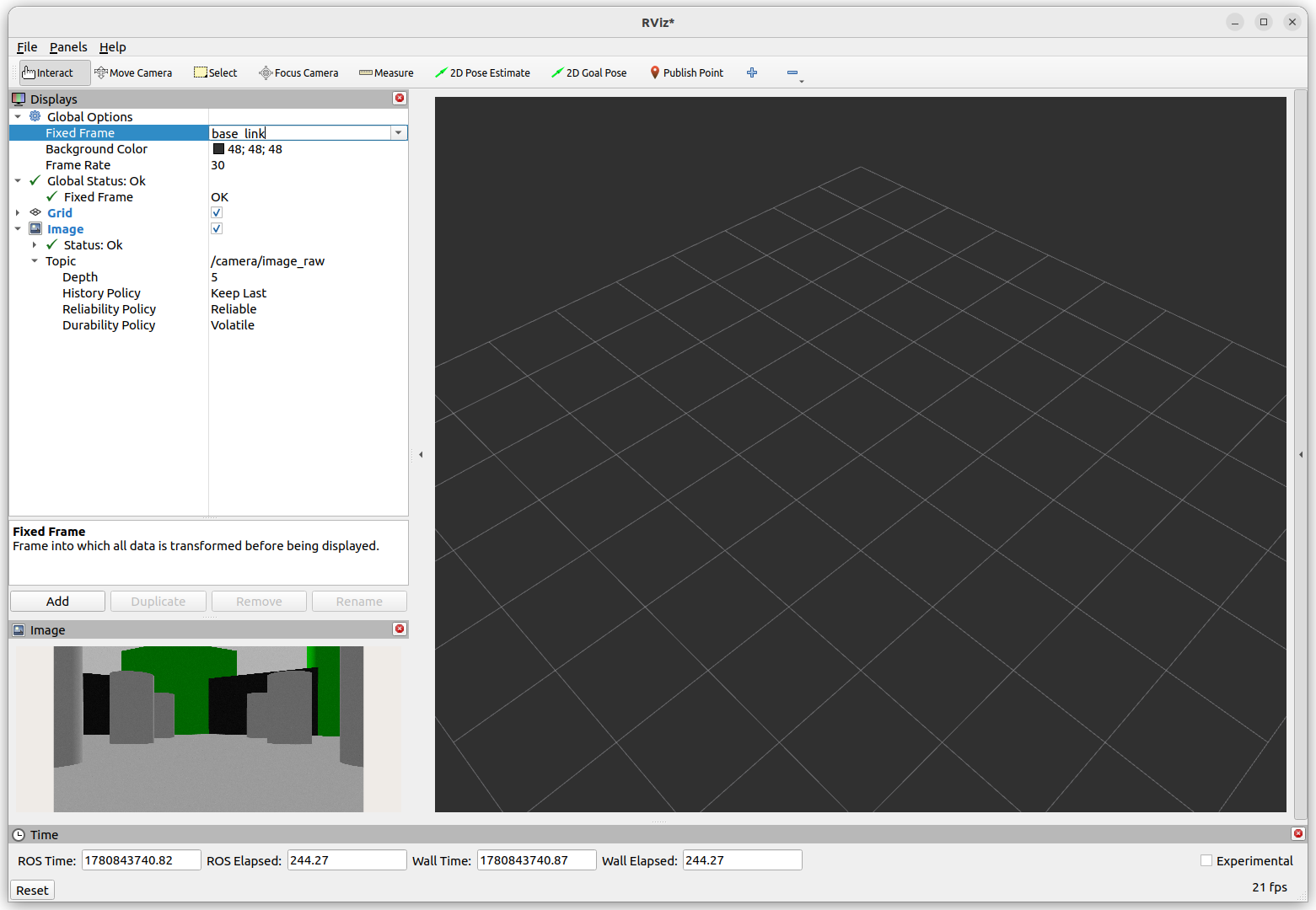Expand the Status: Ok node
Viewport: 1316px width, 910px height.
(x=35, y=244)
